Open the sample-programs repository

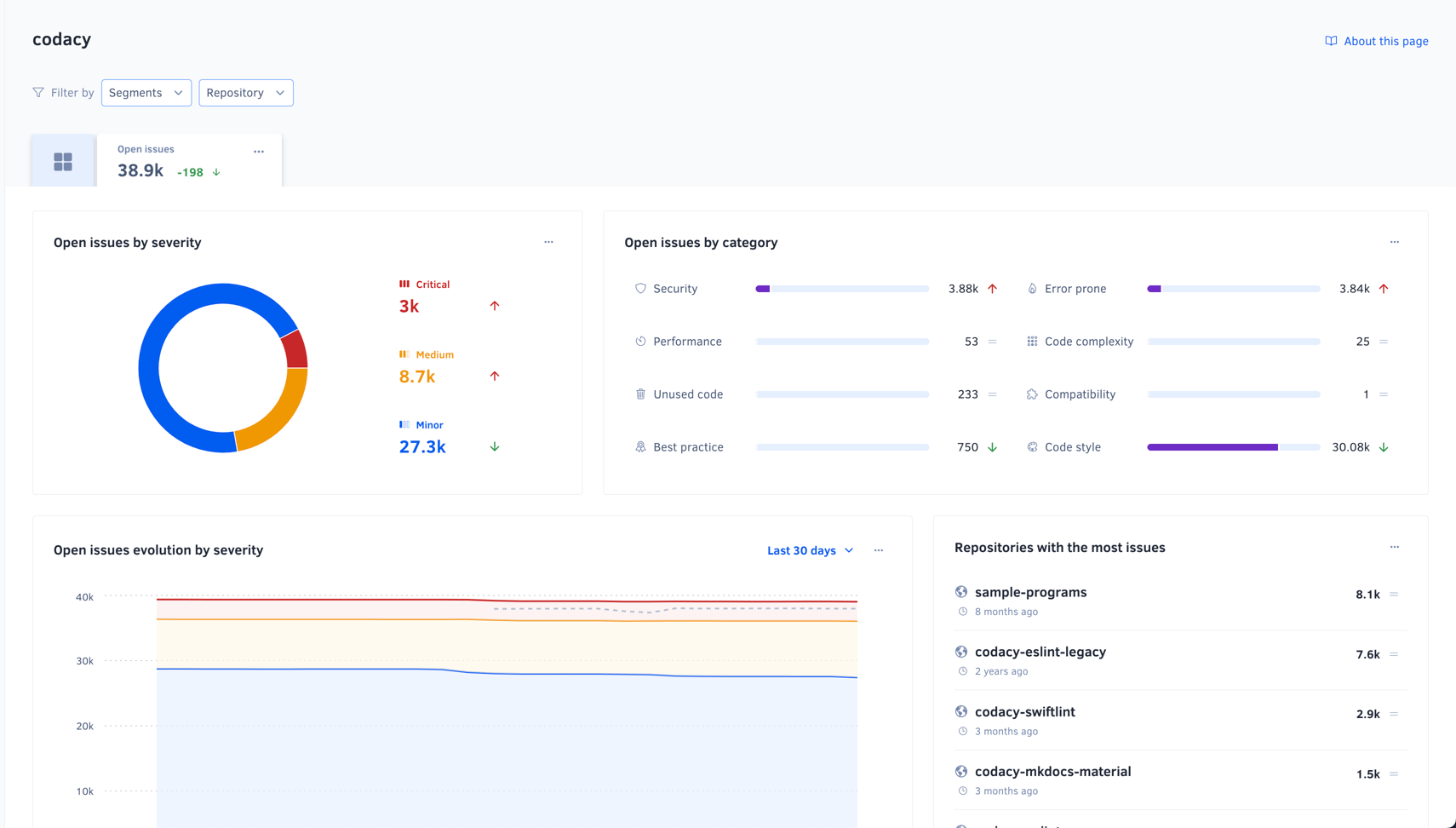[x=1030, y=592]
